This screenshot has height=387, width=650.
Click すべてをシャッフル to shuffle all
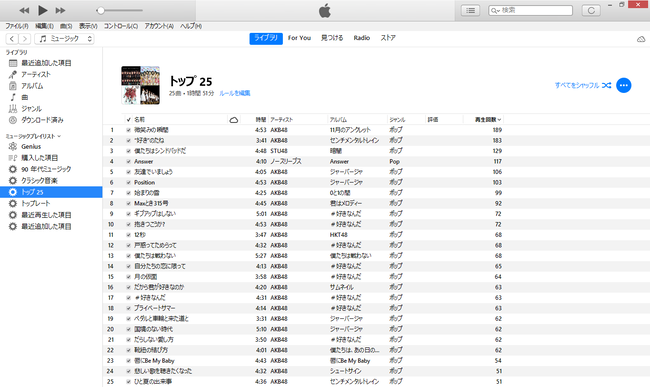pos(583,85)
